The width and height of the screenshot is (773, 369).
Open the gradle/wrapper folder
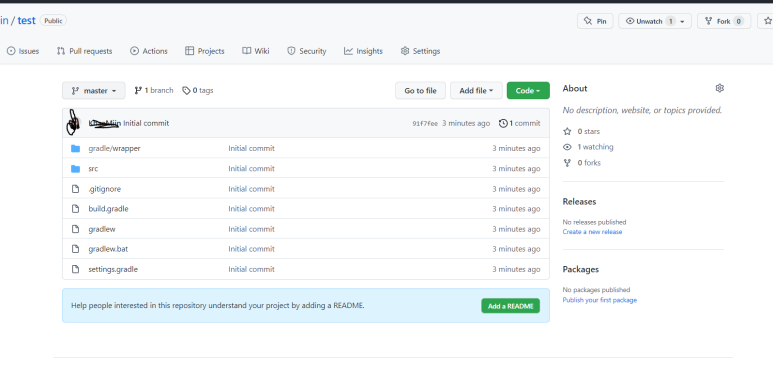(114, 148)
